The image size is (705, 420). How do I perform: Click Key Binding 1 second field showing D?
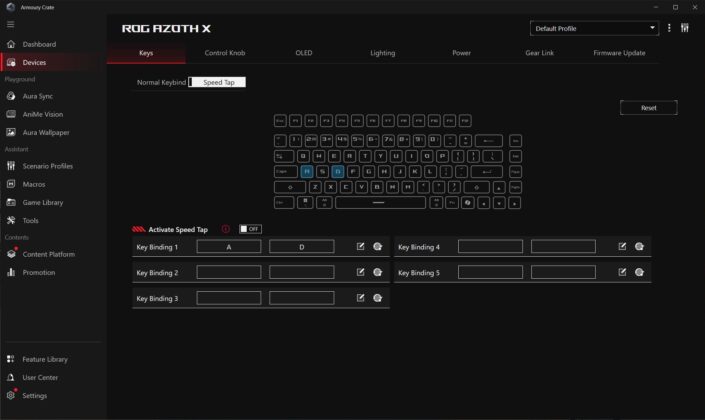[302, 246]
